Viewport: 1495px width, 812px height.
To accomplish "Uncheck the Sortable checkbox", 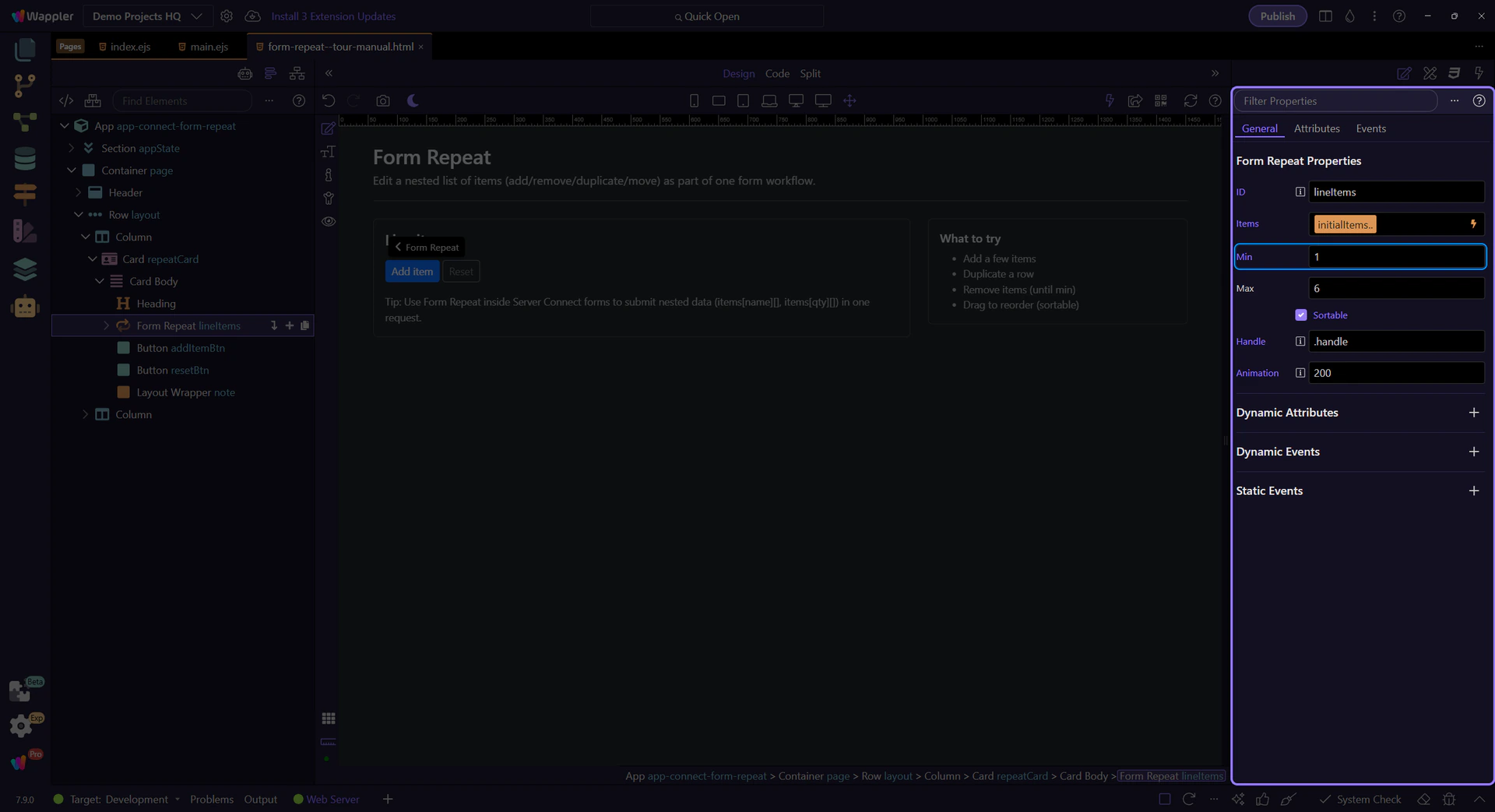I will click(1300, 315).
